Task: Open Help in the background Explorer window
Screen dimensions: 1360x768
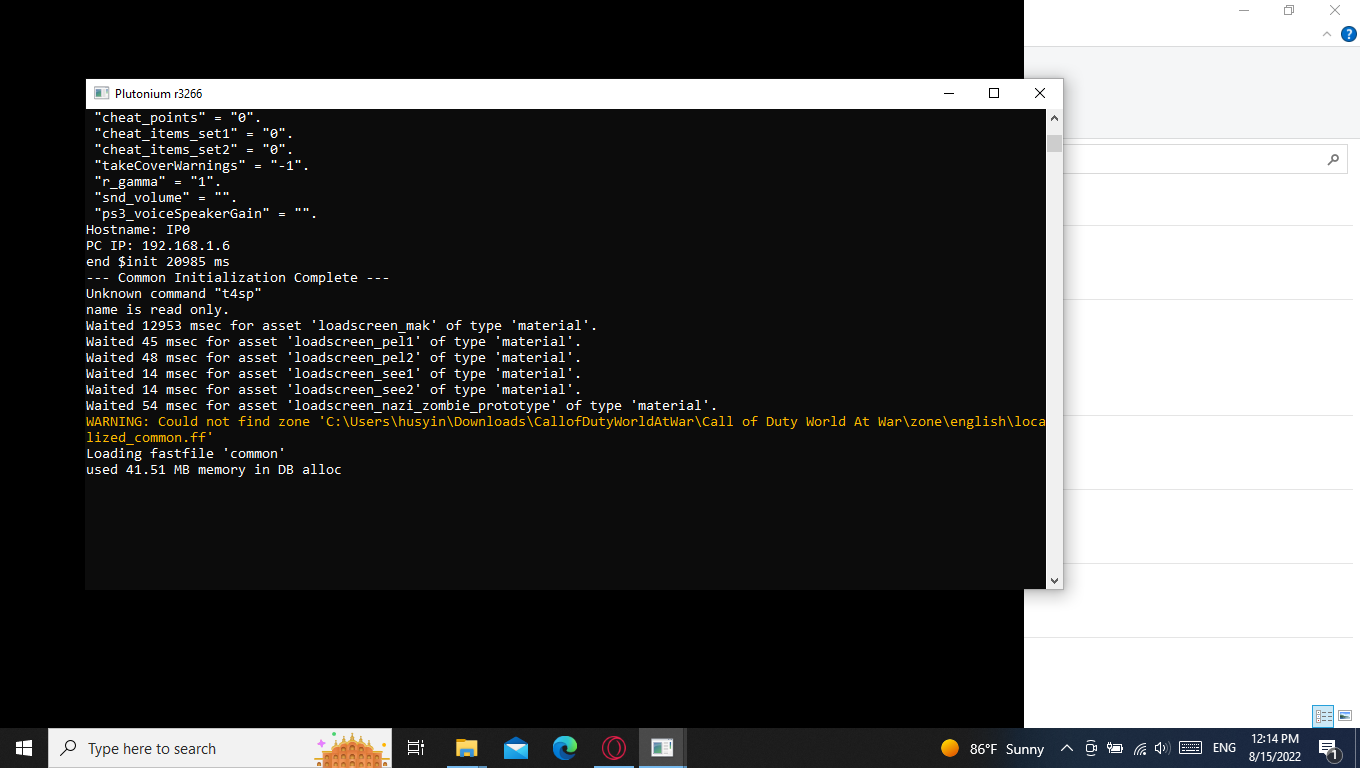Action: click(x=1348, y=34)
